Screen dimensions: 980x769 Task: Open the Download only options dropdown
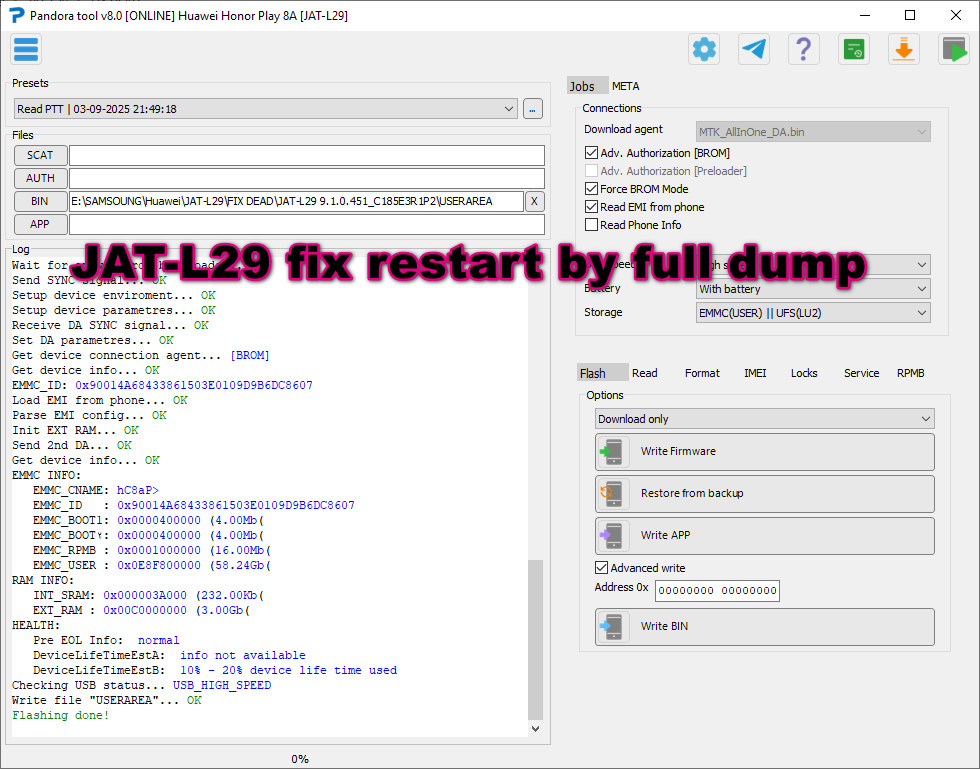pyautogui.click(x=765, y=419)
